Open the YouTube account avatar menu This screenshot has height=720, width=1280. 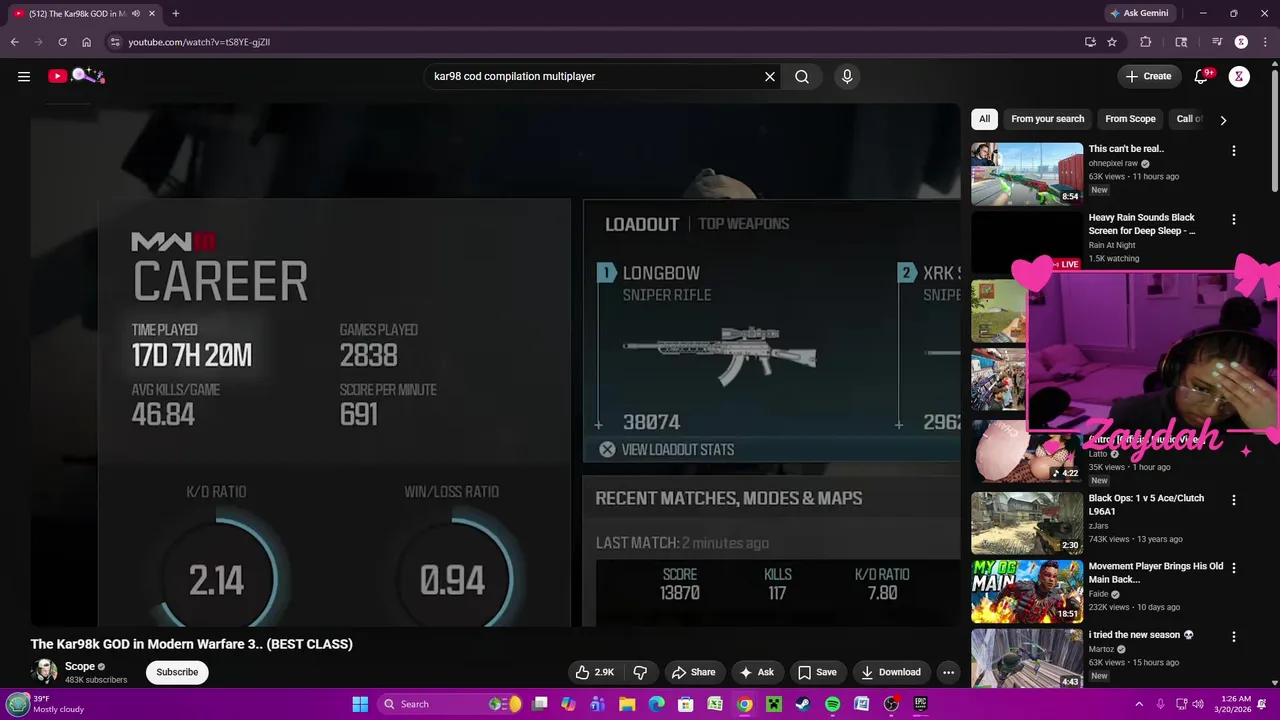tap(1239, 76)
